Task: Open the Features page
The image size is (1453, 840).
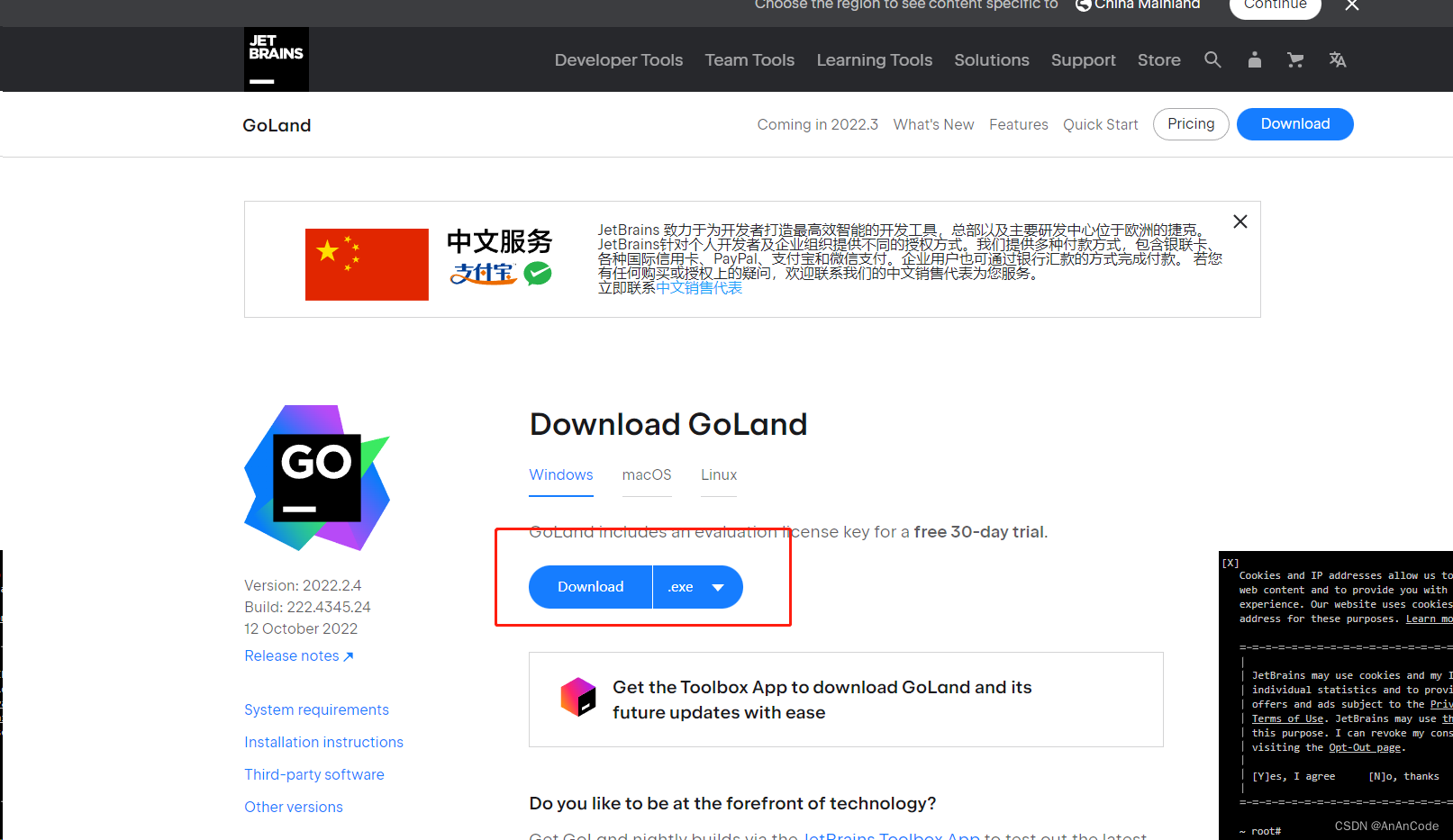Action: point(1019,124)
